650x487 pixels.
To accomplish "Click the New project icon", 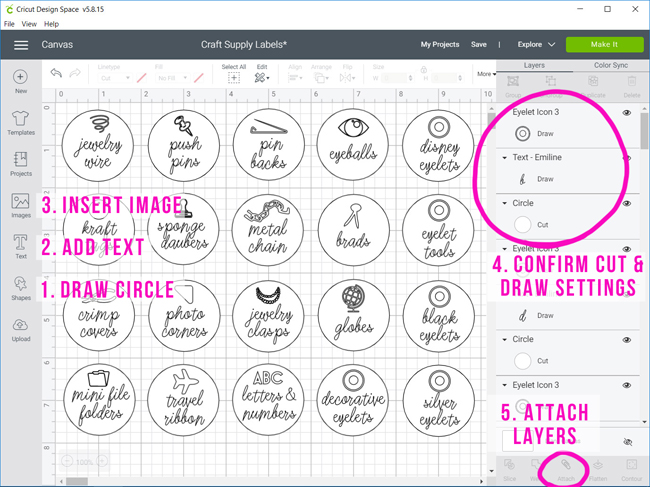I will (20, 77).
